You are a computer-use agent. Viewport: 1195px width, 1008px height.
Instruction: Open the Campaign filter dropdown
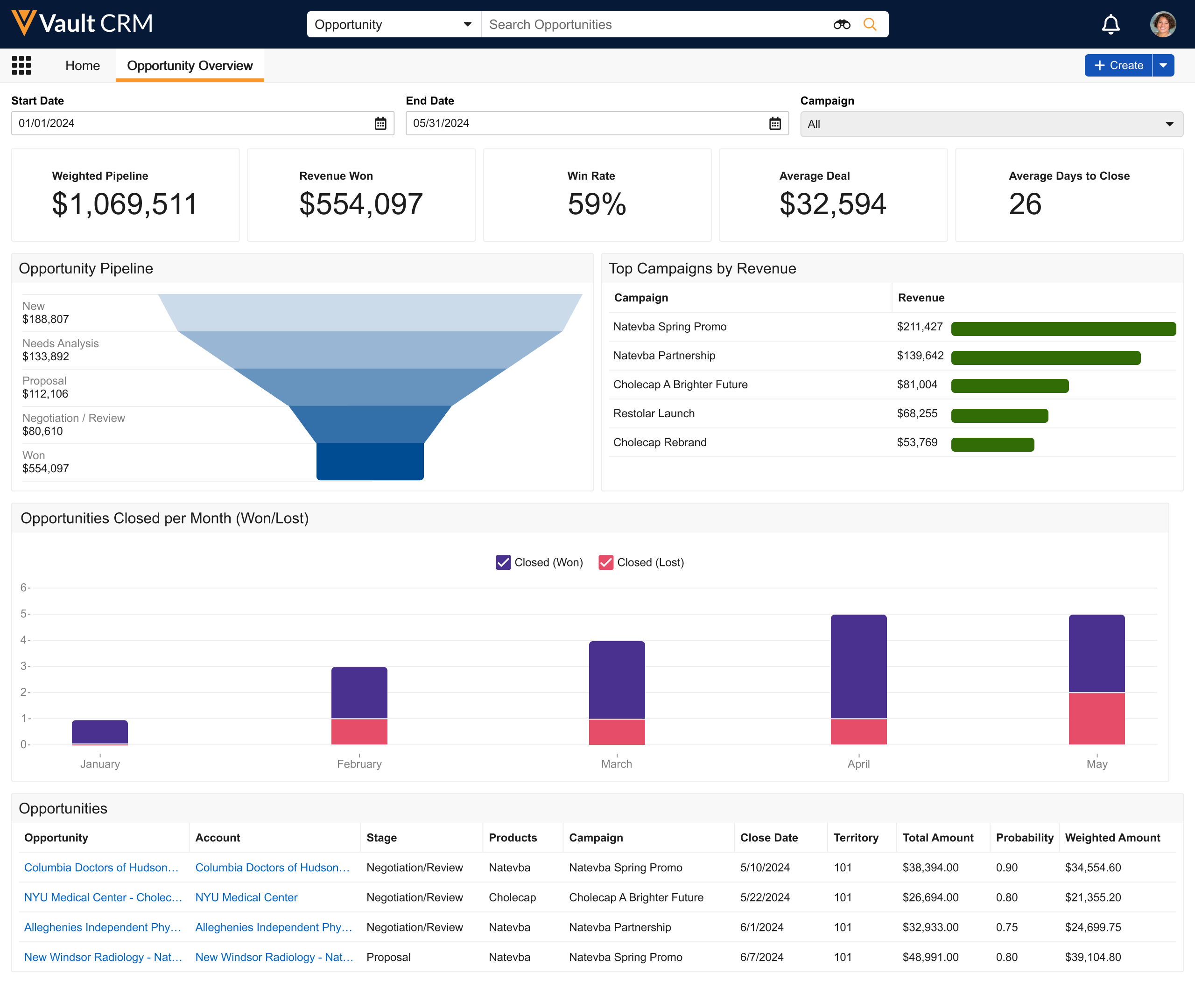991,124
